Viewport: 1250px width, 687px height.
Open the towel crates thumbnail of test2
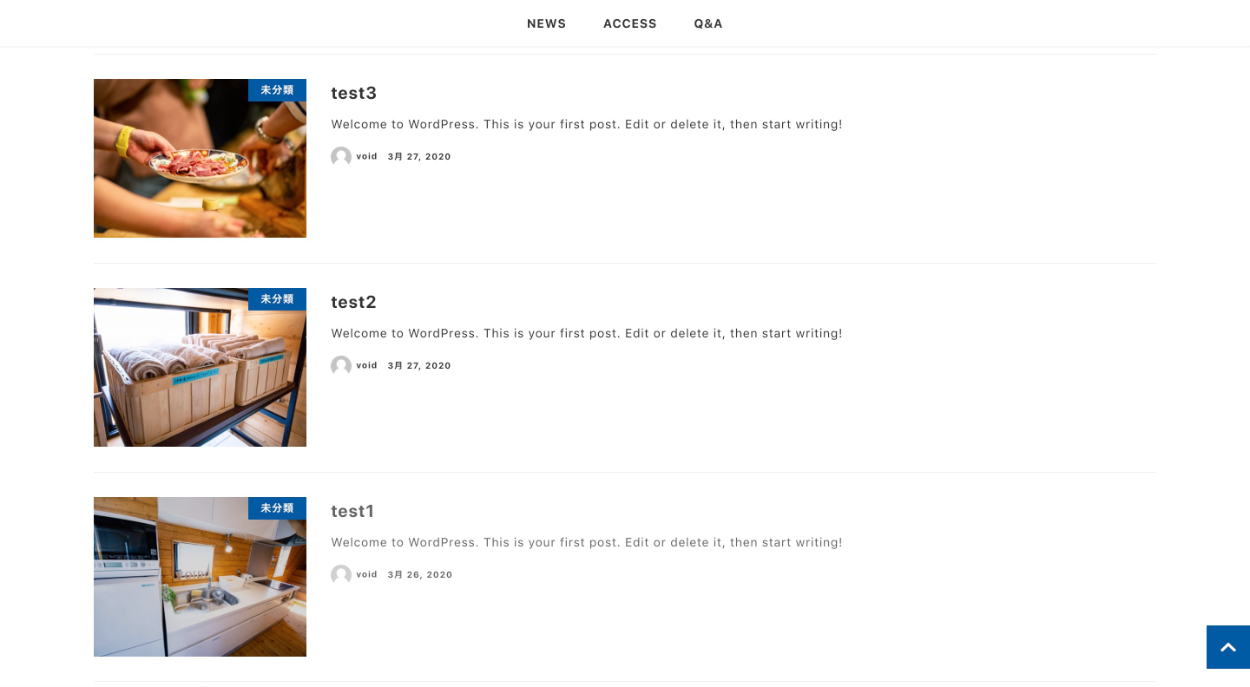(x=200, y=367)
